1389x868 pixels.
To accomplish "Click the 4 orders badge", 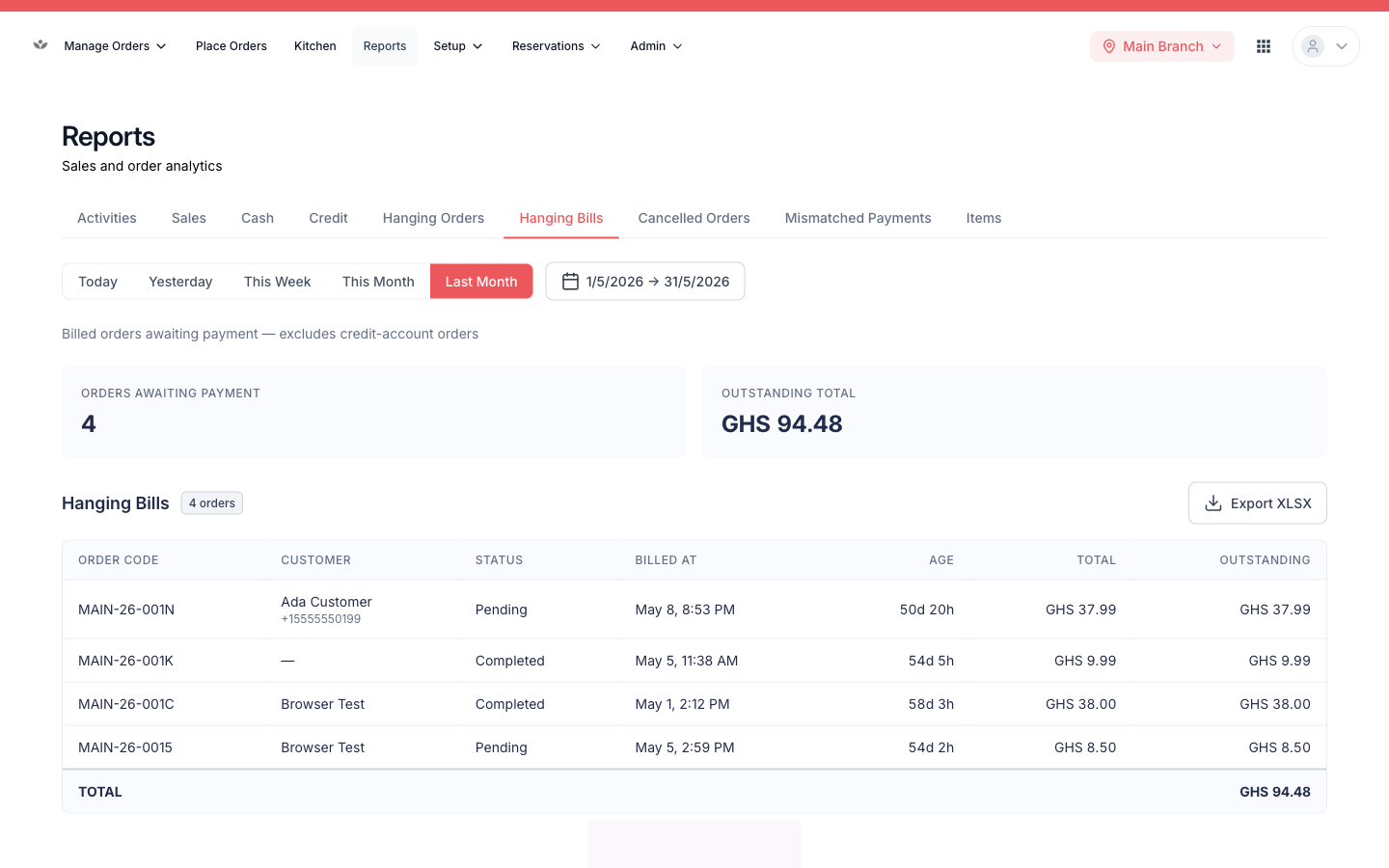I will point(212,503).
